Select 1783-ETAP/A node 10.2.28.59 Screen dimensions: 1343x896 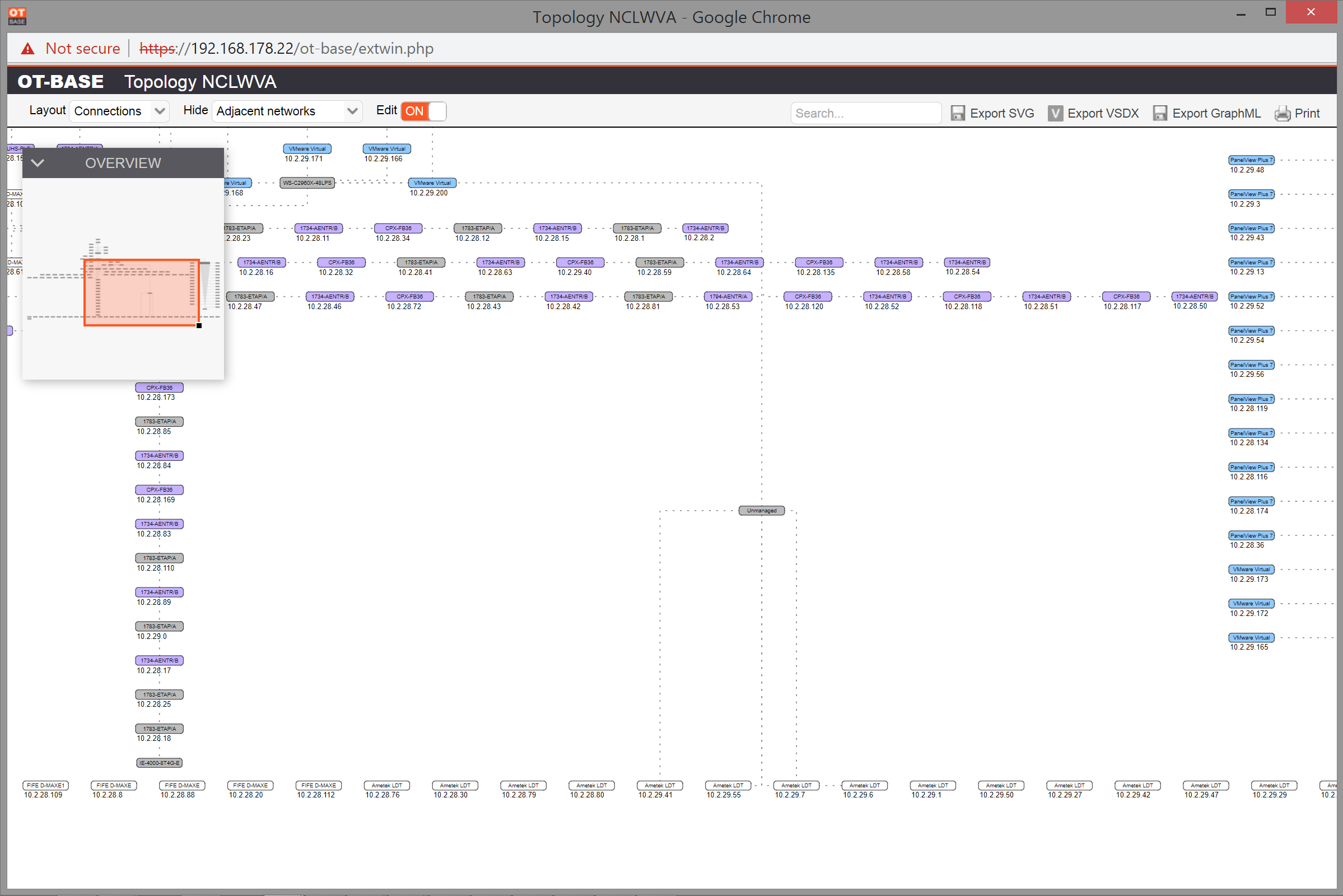(660, 262)
